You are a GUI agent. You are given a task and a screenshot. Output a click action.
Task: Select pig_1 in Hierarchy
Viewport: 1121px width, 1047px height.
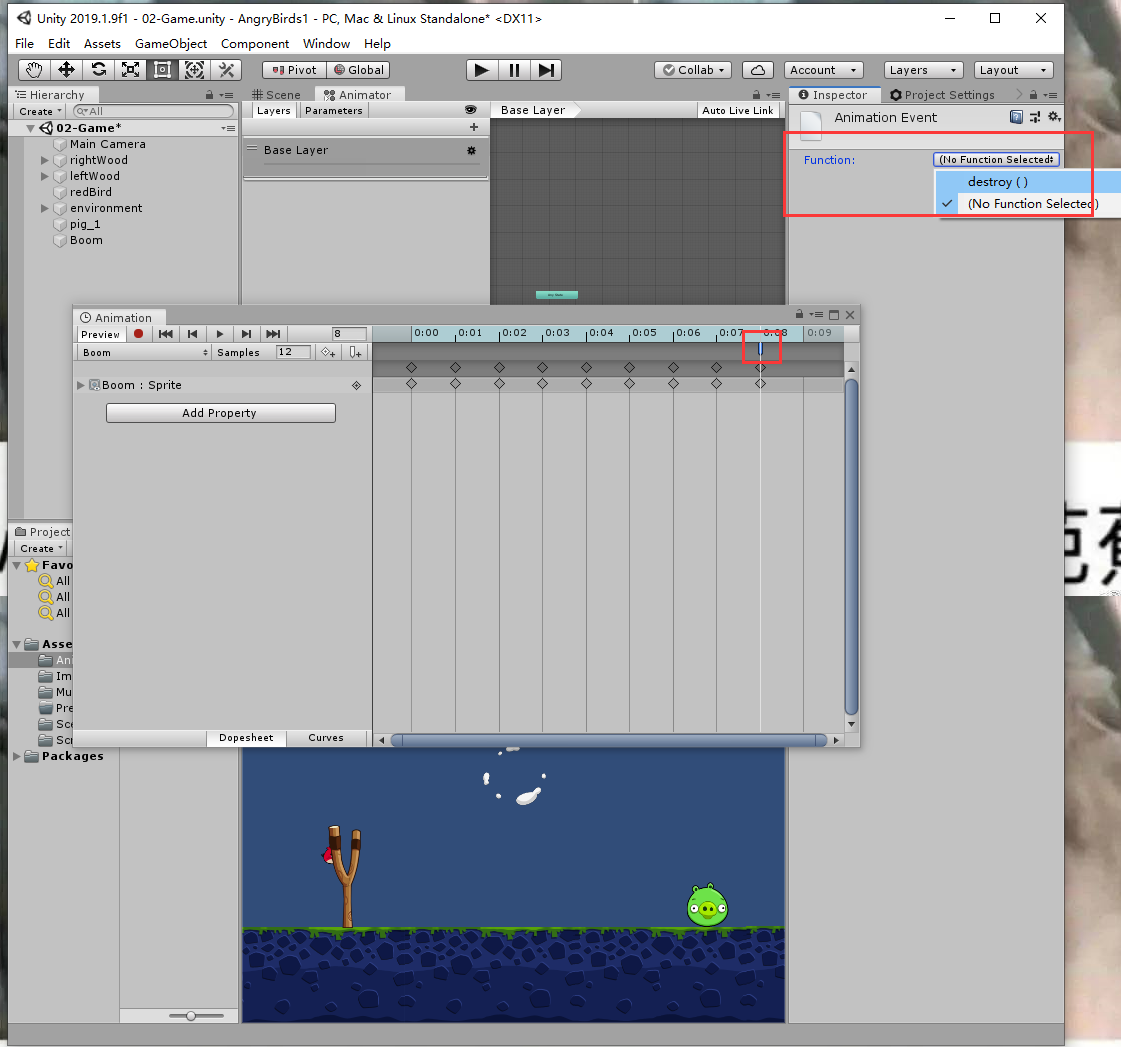point(85,224)
